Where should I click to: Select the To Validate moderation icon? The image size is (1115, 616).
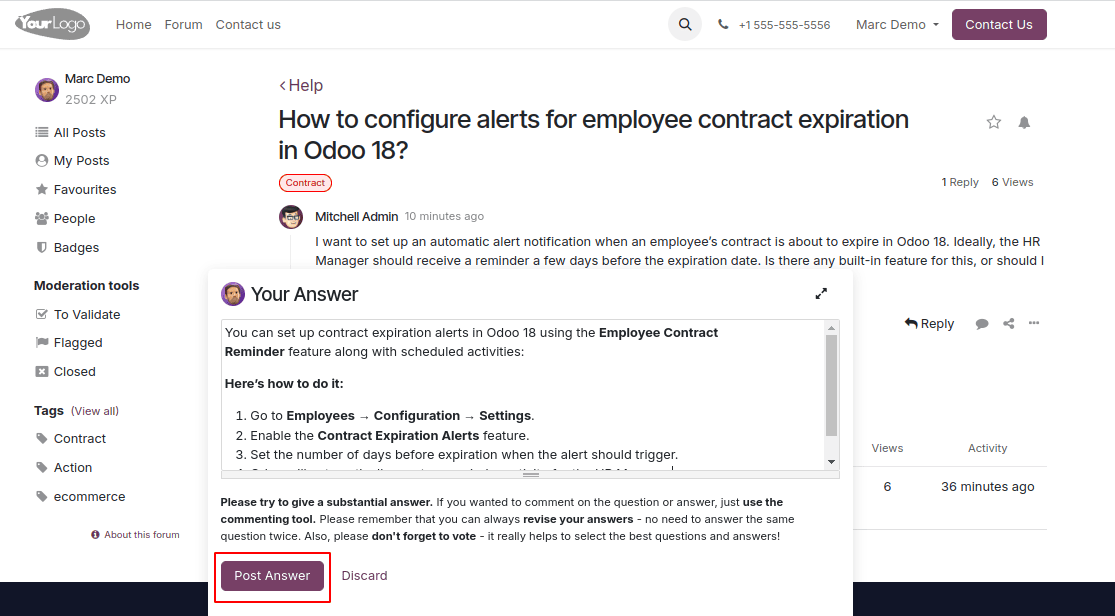tap(43, 314)
